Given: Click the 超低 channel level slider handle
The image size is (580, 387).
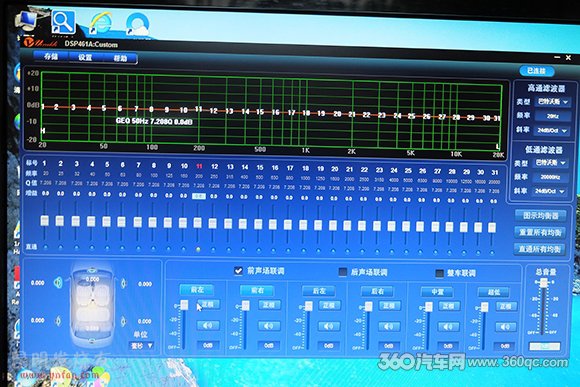Looking at the screenshot, I should point(484,307).
